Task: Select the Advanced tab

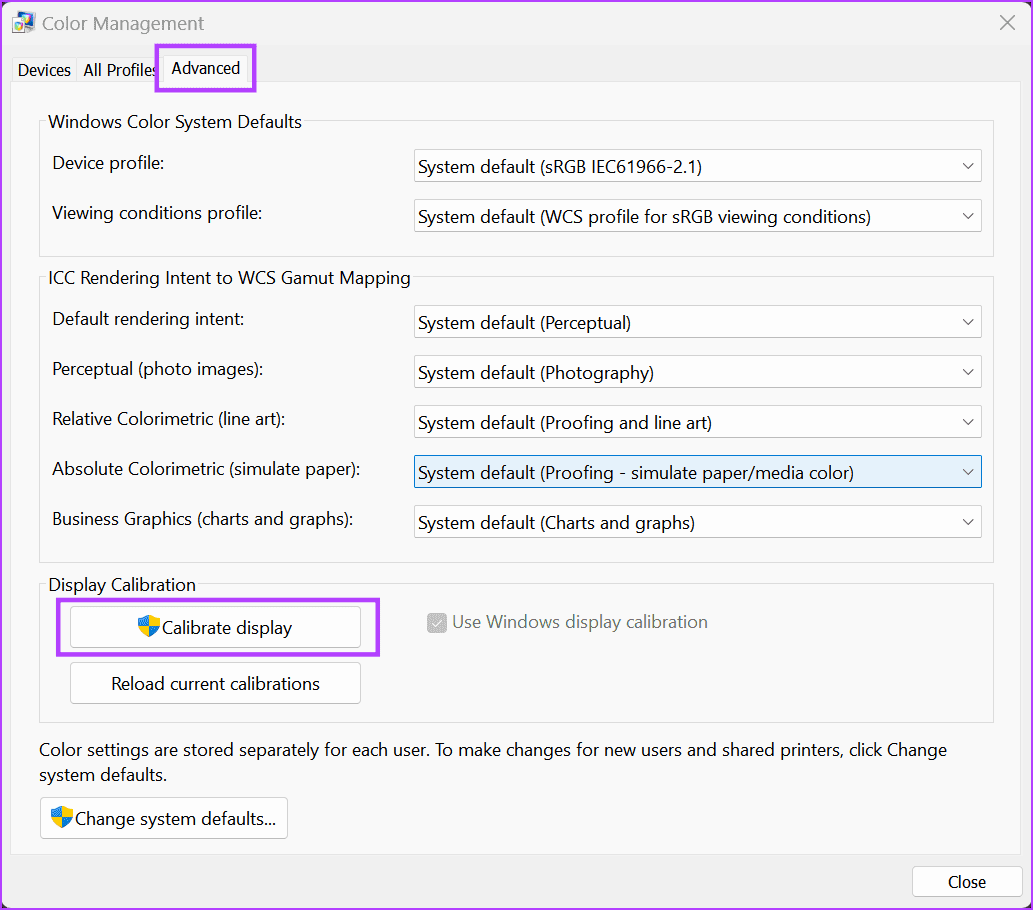Action: coord(205,68)
